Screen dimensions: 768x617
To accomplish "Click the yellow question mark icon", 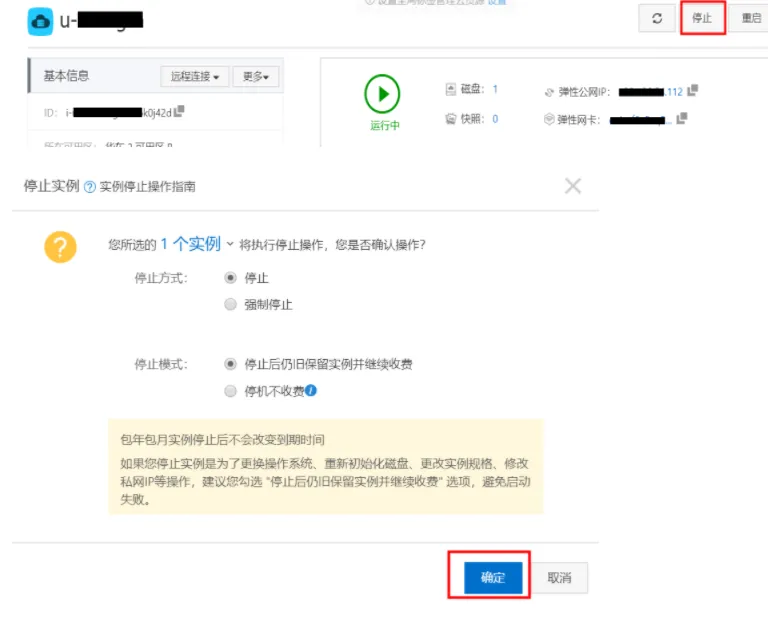I will pyautogui.click(x=60, y=247).
